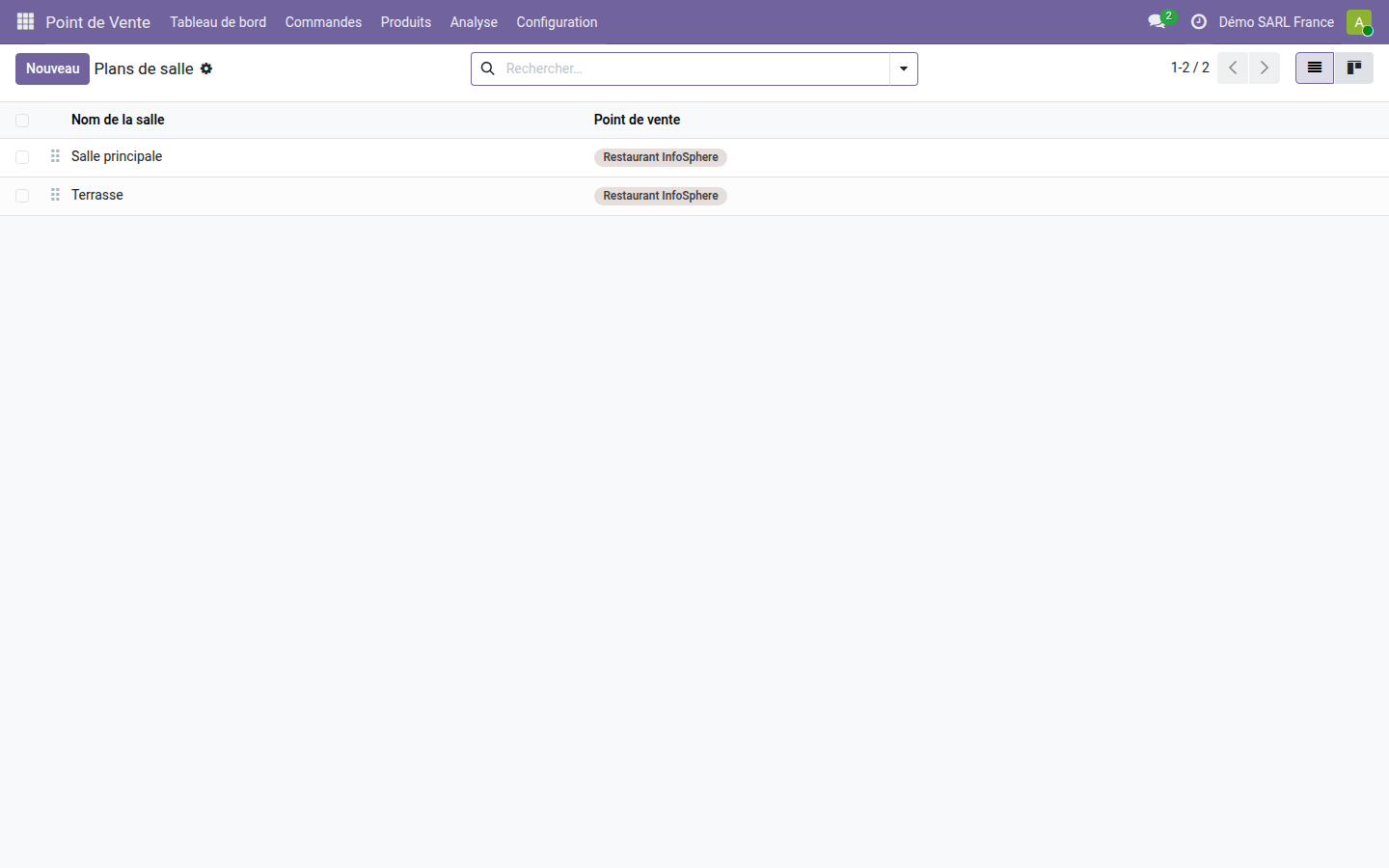Screen dimensions: 1389x868
Task: Click Restaurant InfoSphere tag in Salle principale row
Action: click(661, 157)
